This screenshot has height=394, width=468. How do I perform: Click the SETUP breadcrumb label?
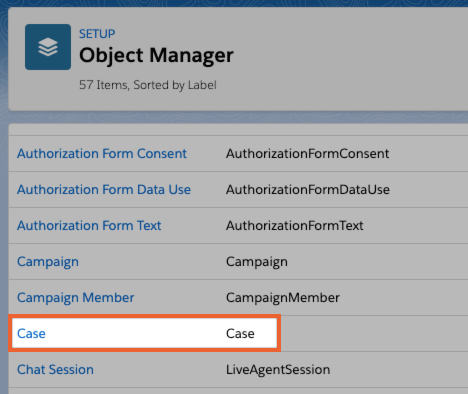97,34
